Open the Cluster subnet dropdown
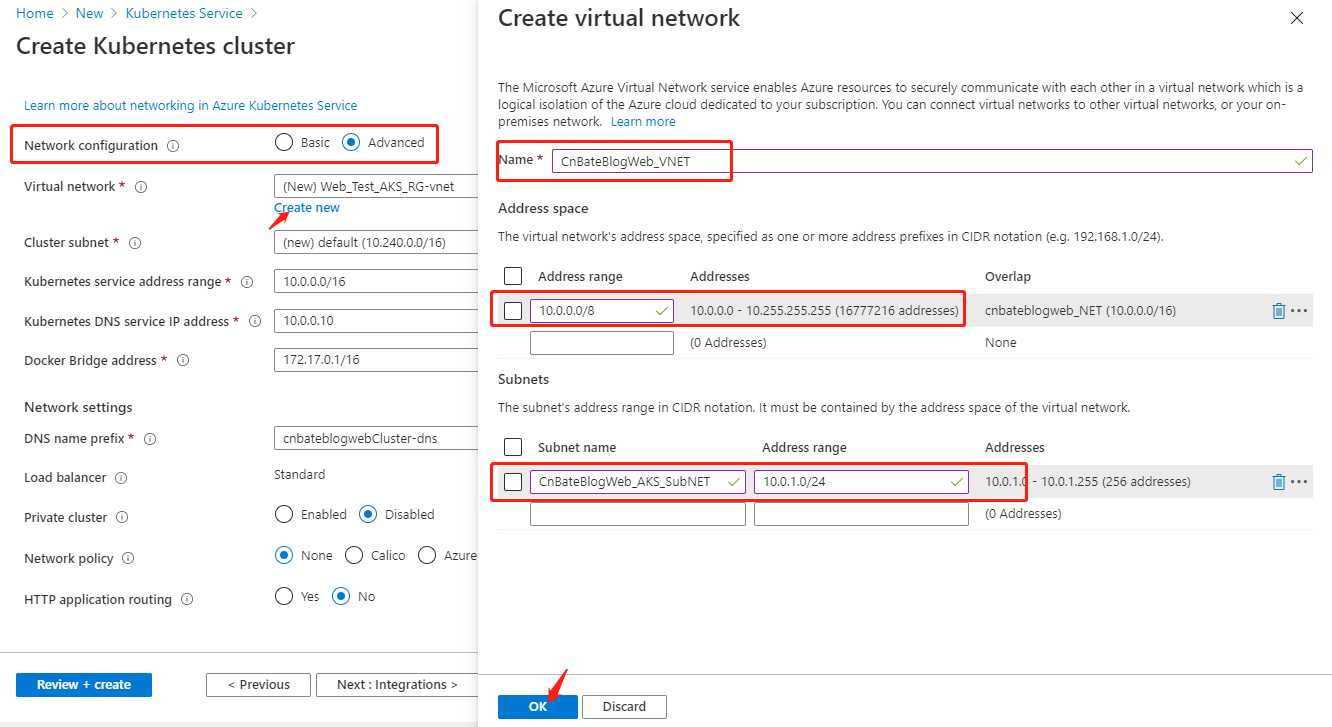 click(x=376, y=243)
